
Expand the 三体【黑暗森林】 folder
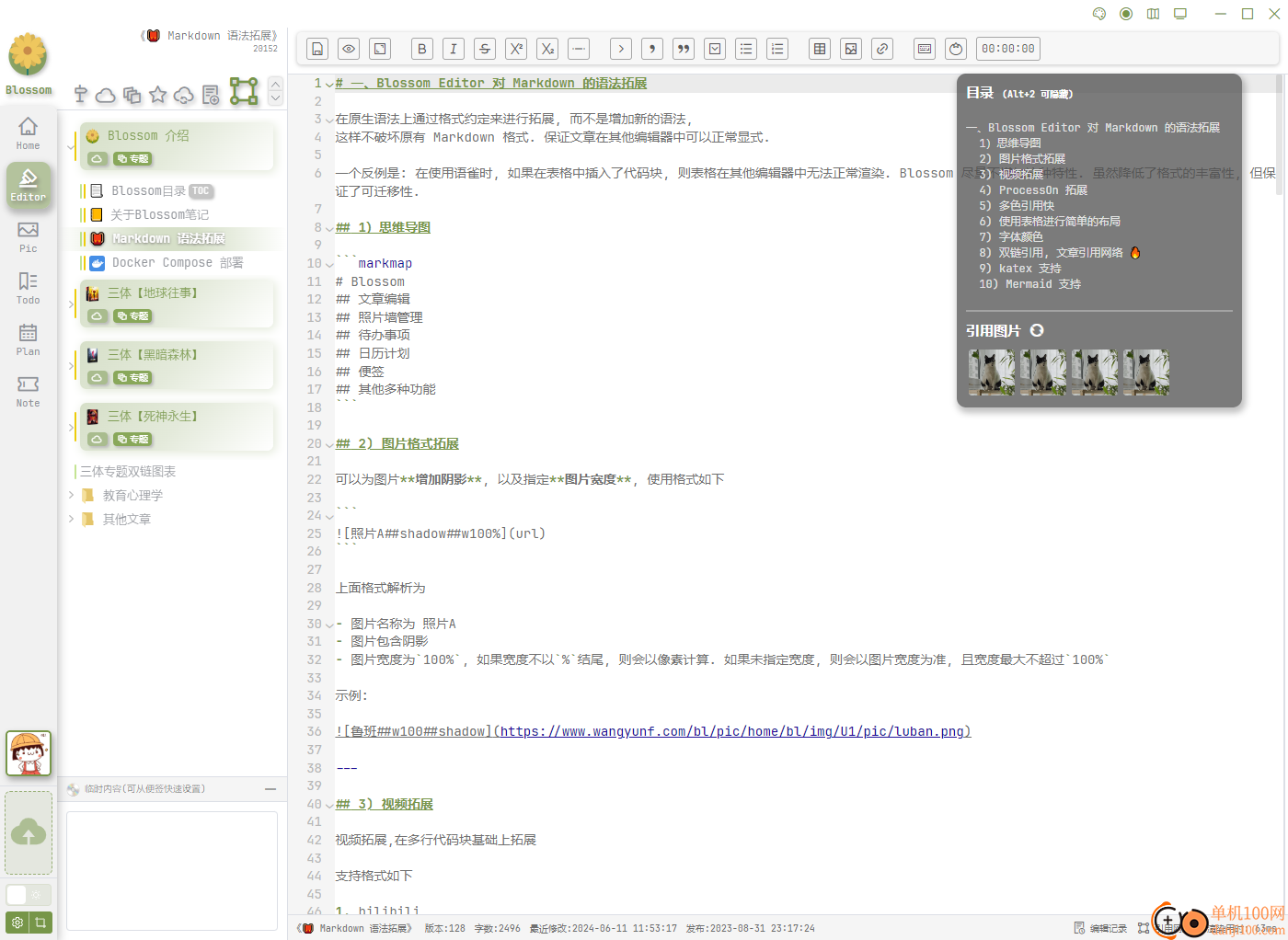[72, 365]
